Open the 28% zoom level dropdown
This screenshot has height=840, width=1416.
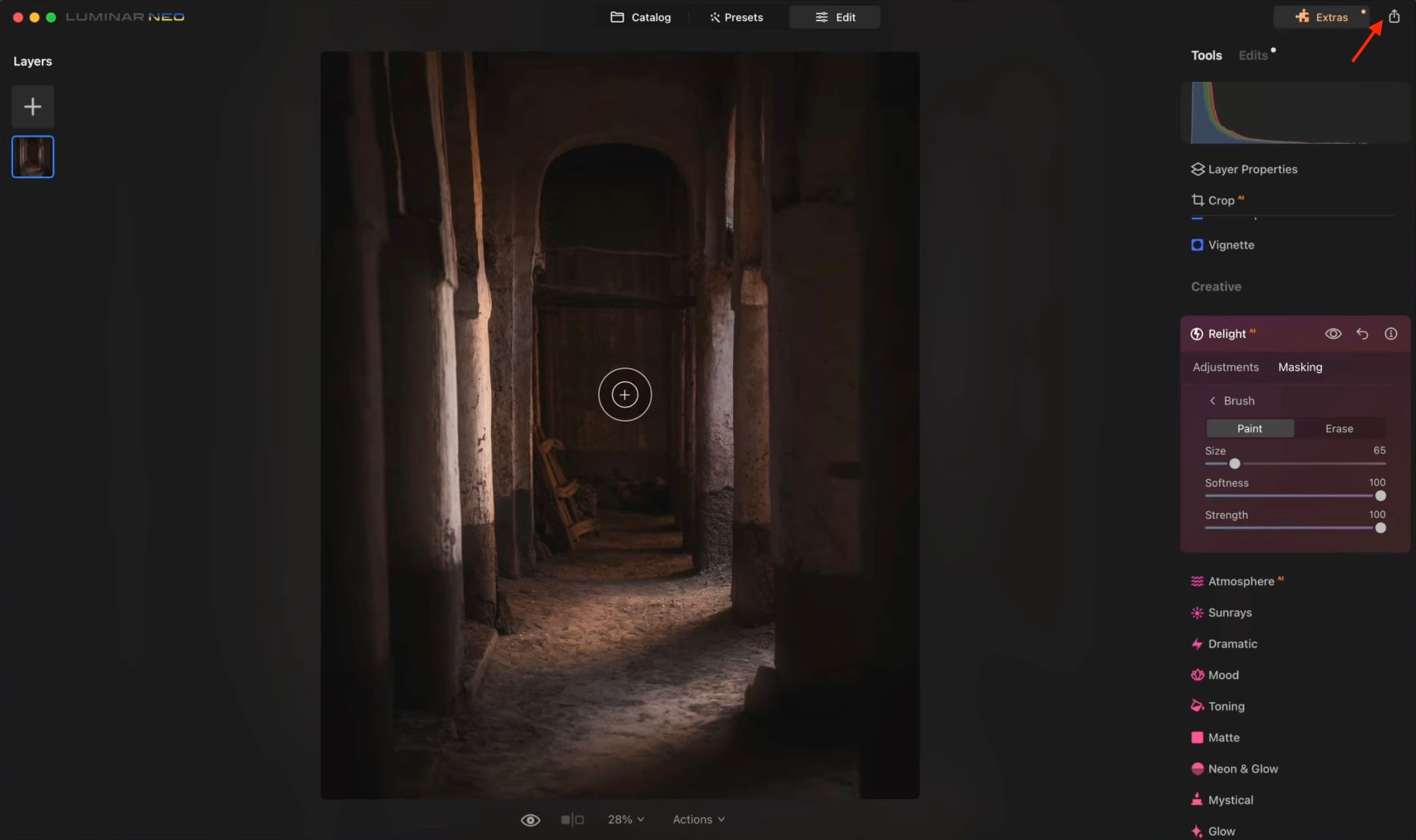click(x=625, y=820)
